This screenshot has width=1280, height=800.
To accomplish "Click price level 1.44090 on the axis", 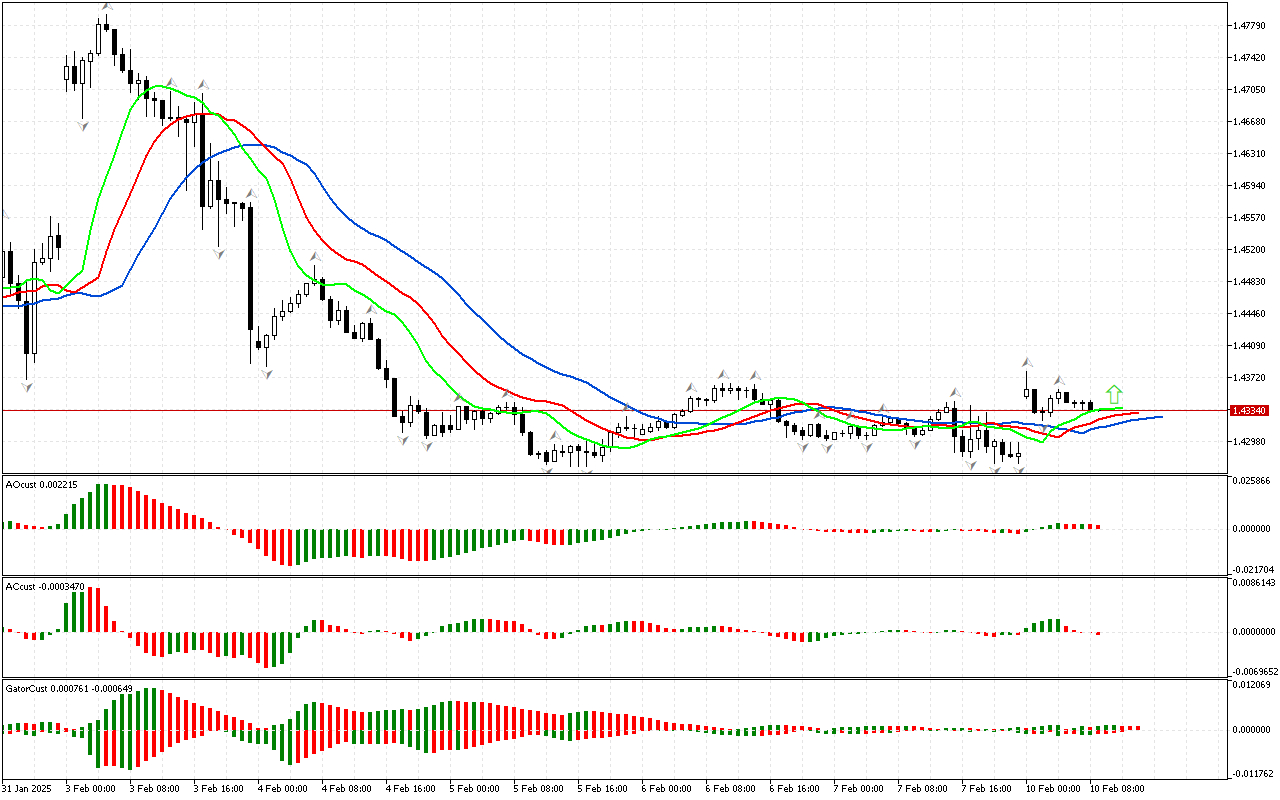I will [1251, 346].
